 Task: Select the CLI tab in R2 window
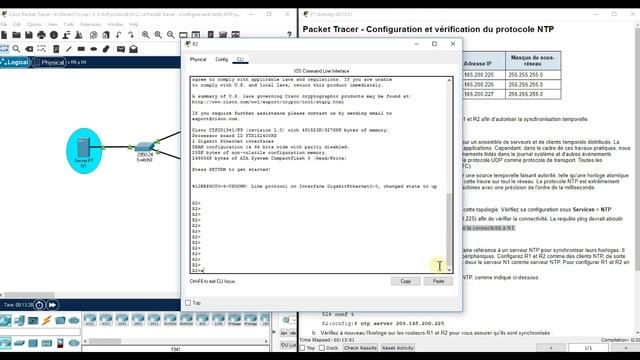[x=240, y=60]
